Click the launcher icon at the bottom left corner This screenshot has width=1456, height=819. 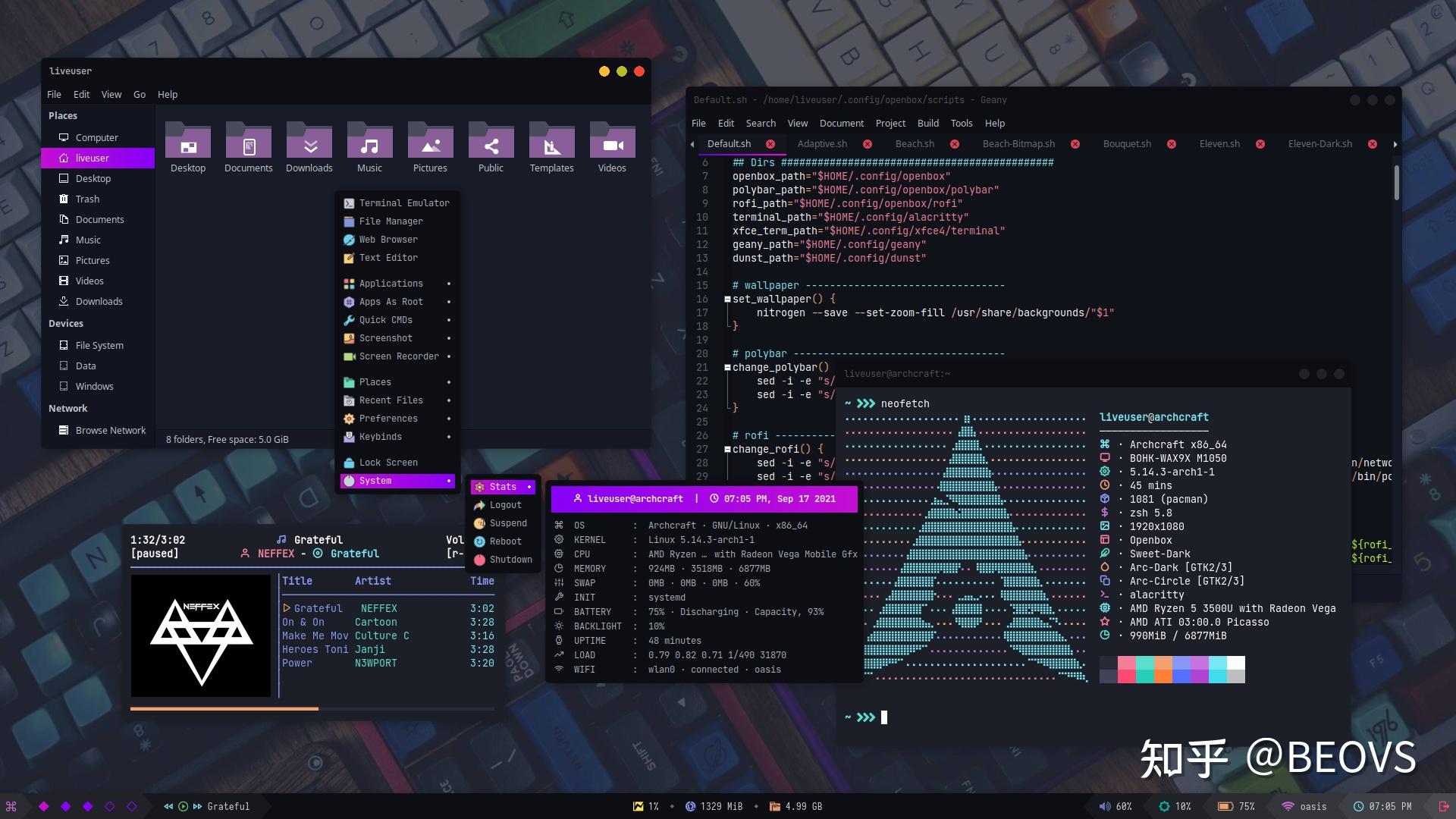point(11,806)
